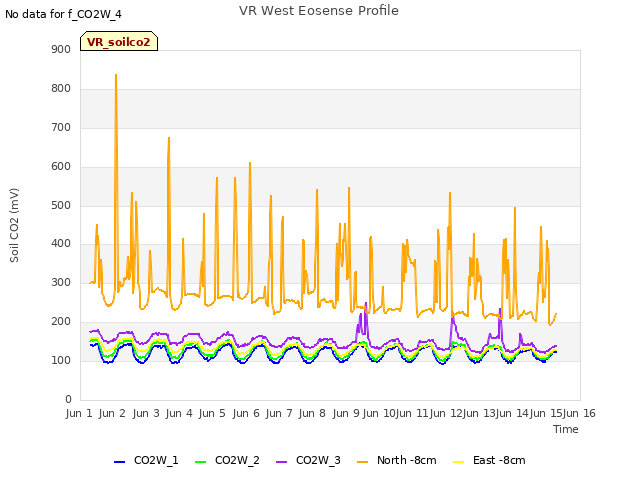The height and width of the screenshot is (480, 640).
Task: Click the tallest orange peak near Jun 2
Action: pos(116,75)
